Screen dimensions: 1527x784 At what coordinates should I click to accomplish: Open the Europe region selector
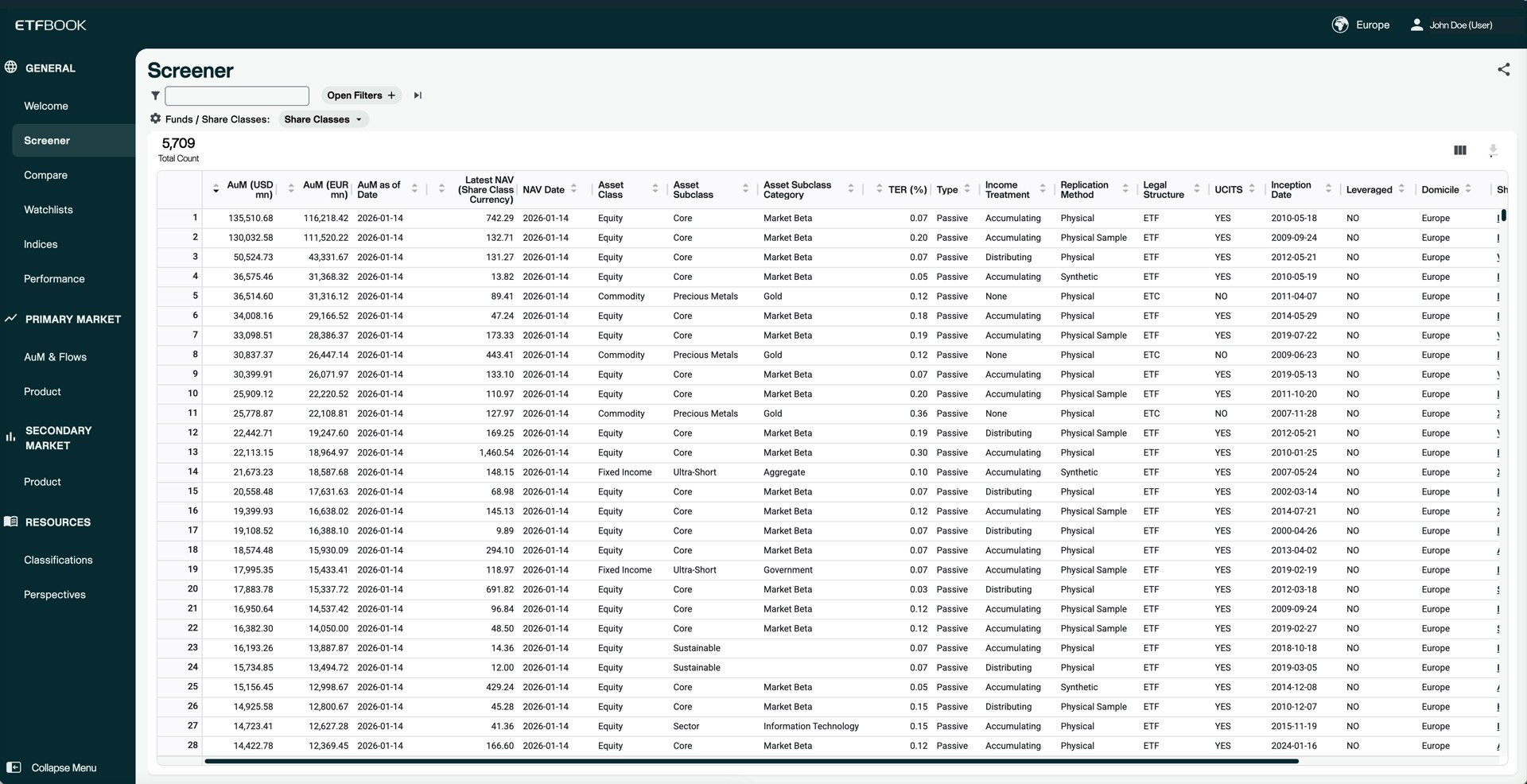point(1361,25)
